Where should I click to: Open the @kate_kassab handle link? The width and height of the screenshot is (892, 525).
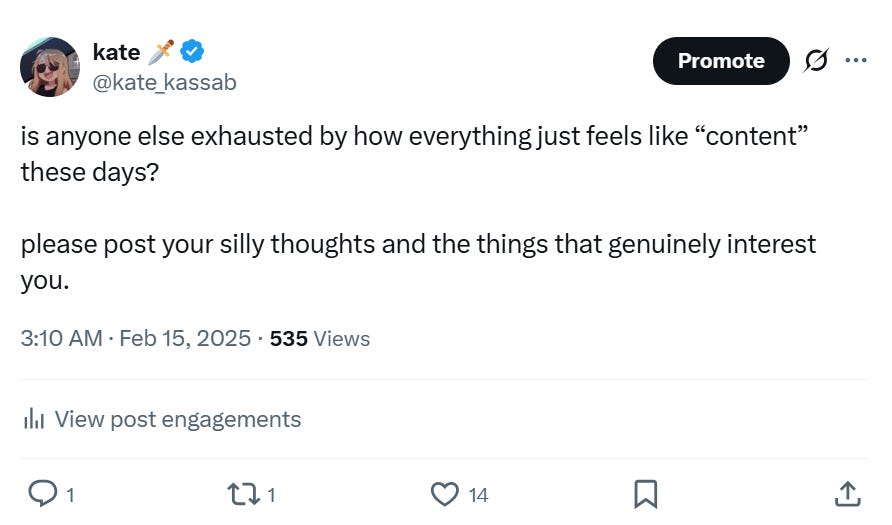click(x=164, y=82)
